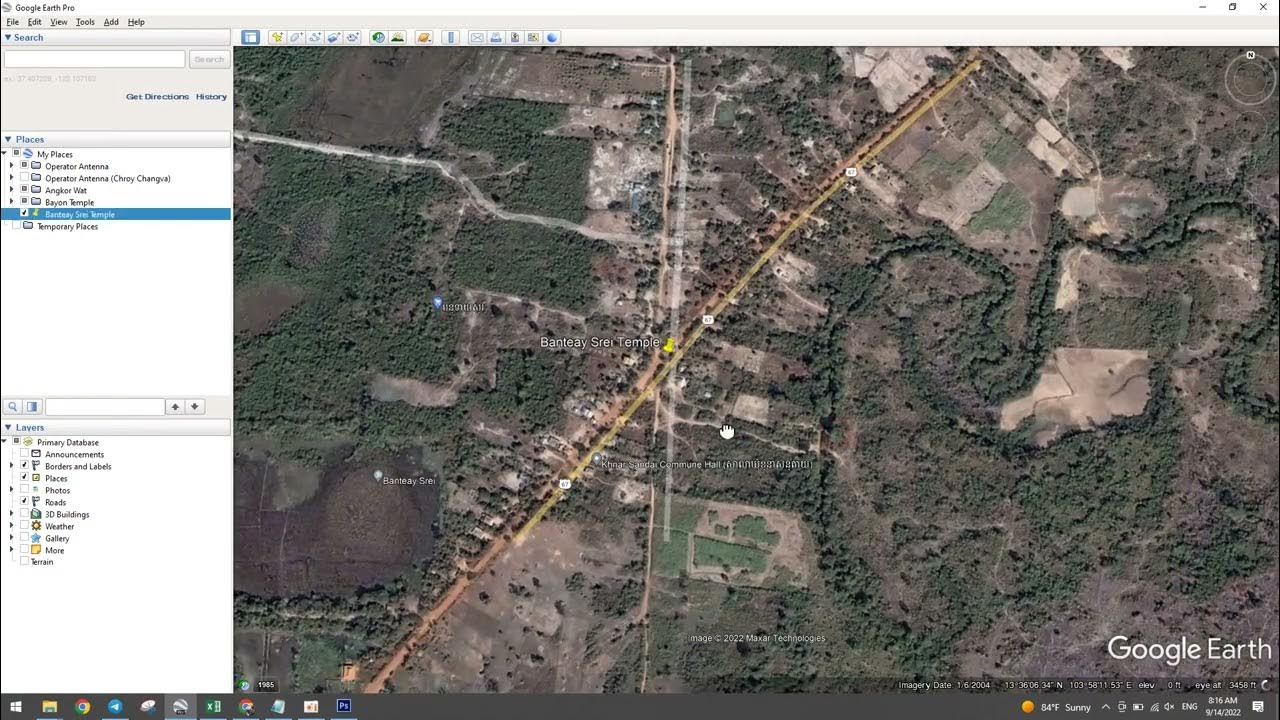Open the Add menu
This screenshot has width=1280, height=720.
(111, 22)
